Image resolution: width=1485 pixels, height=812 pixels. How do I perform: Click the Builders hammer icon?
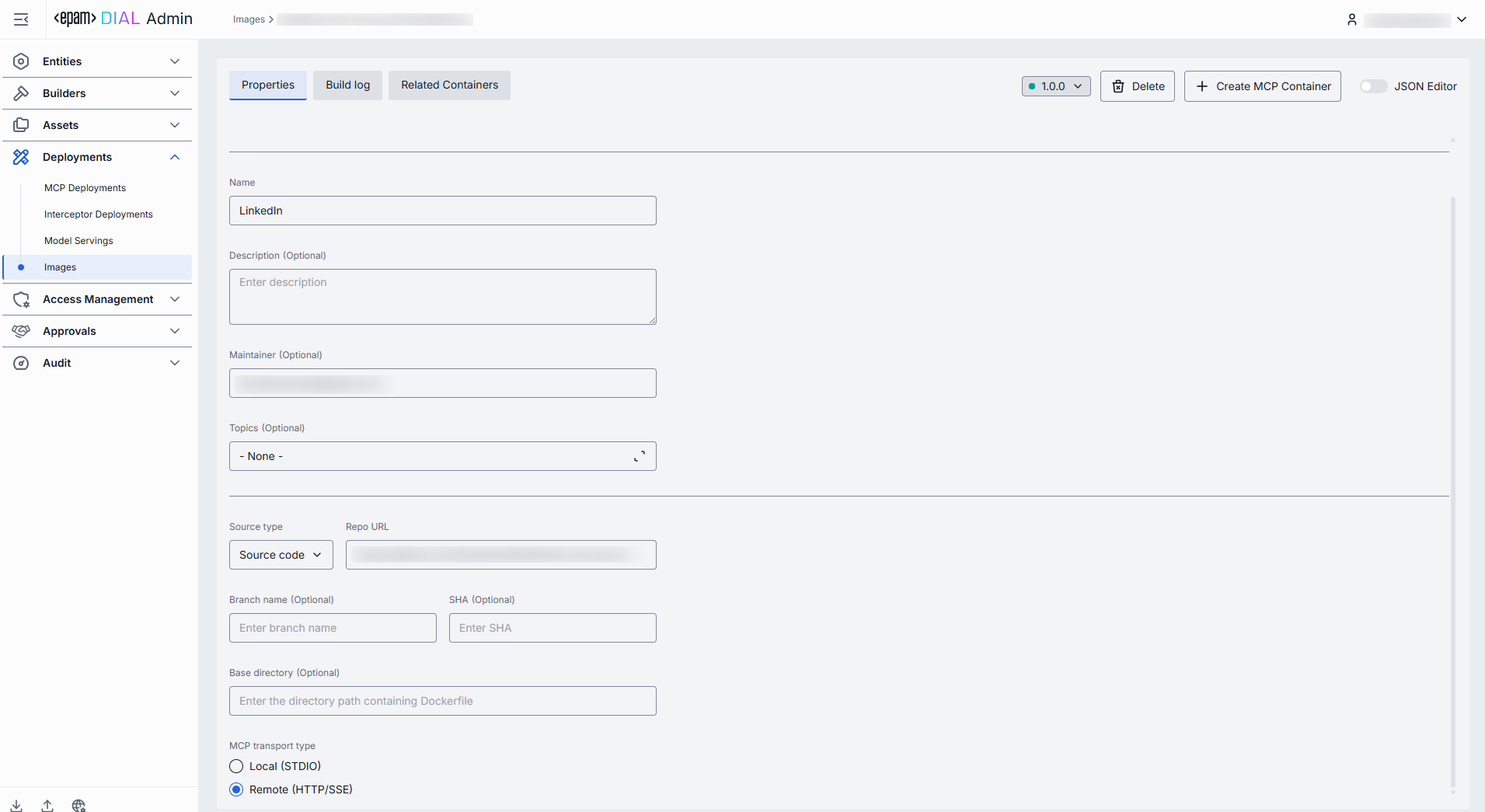pyautogui.click(x=21, y=93)
